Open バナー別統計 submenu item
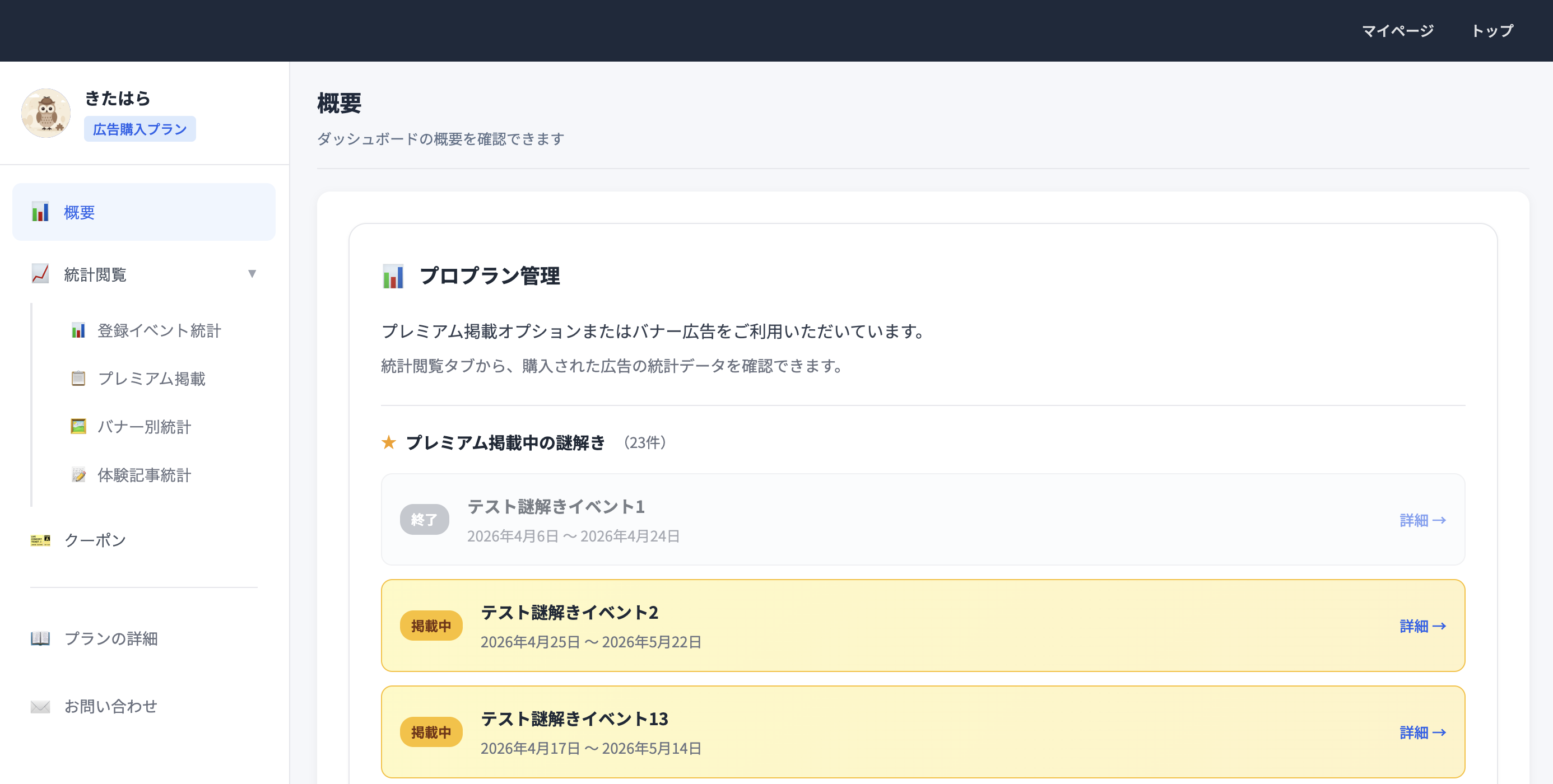 (x=144, y=427)
